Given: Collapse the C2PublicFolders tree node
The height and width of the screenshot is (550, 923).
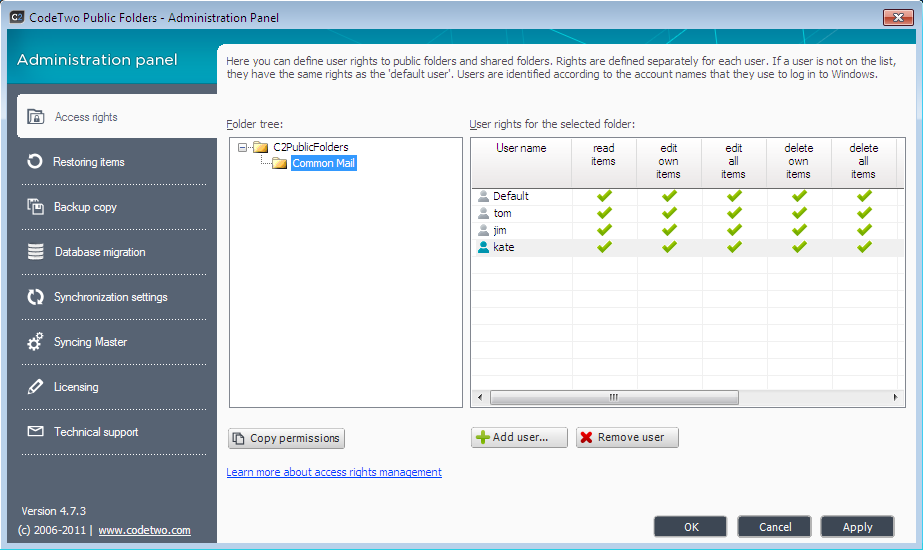Looking at the screenshot, I should click(243, 147).
